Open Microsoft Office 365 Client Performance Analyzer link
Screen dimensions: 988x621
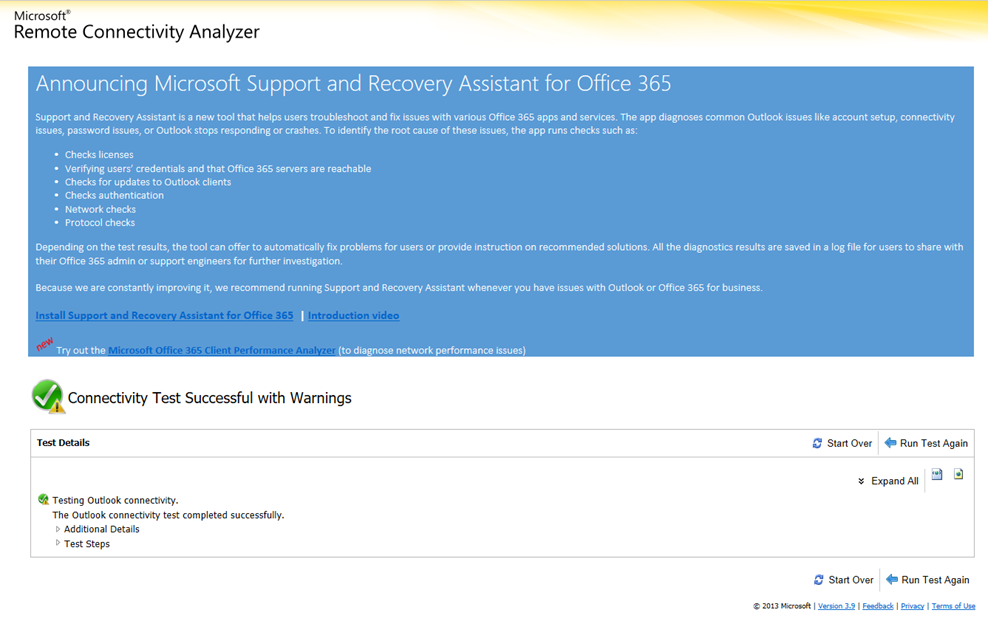222,351
